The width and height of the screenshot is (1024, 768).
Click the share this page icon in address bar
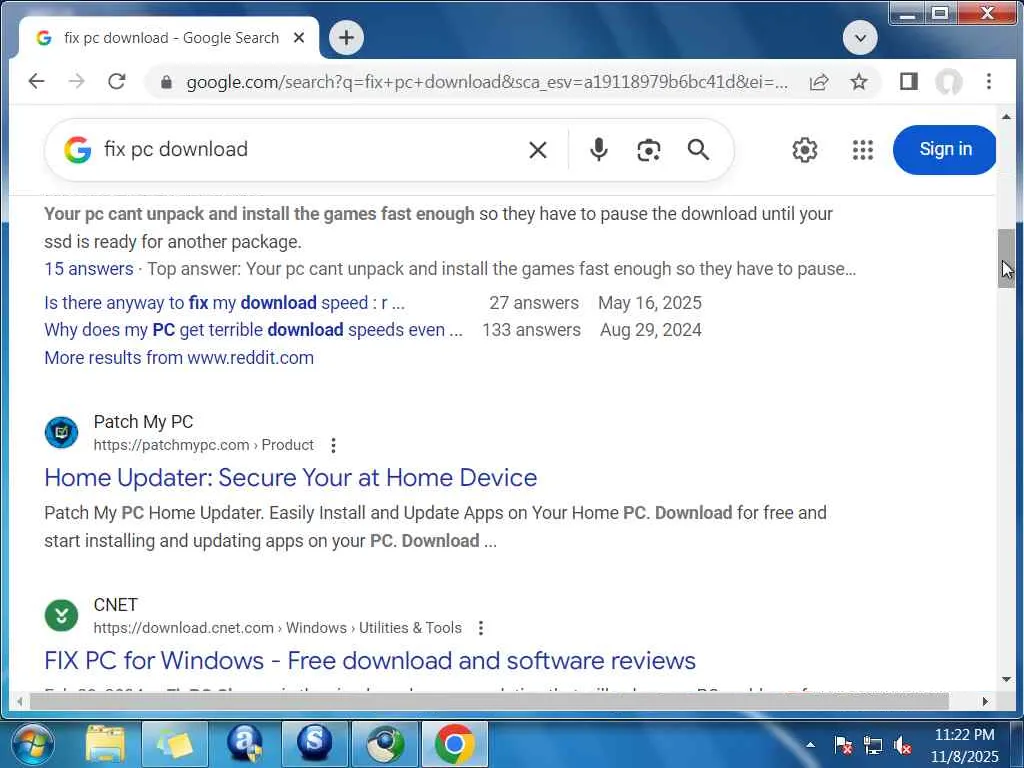(x=819, y=82)
